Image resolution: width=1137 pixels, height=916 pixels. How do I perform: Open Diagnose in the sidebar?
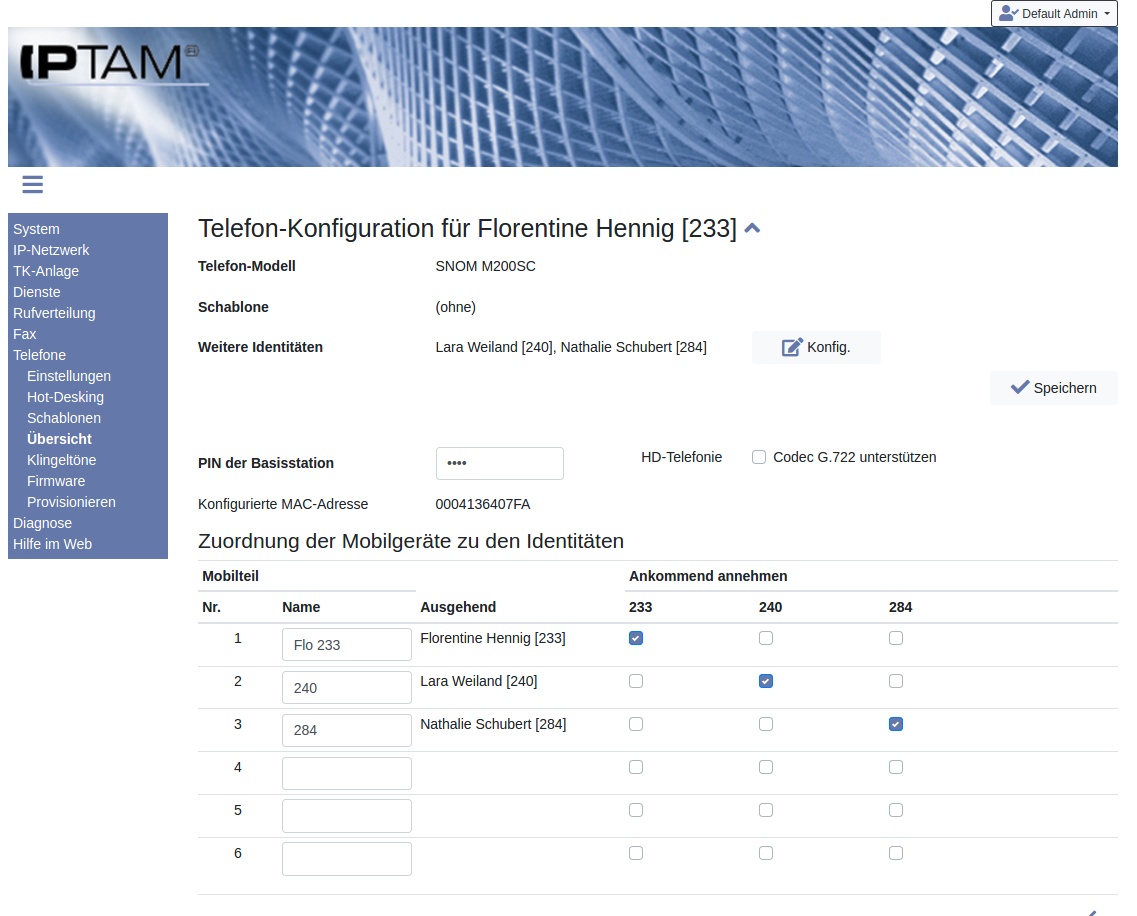click(42, 523)
